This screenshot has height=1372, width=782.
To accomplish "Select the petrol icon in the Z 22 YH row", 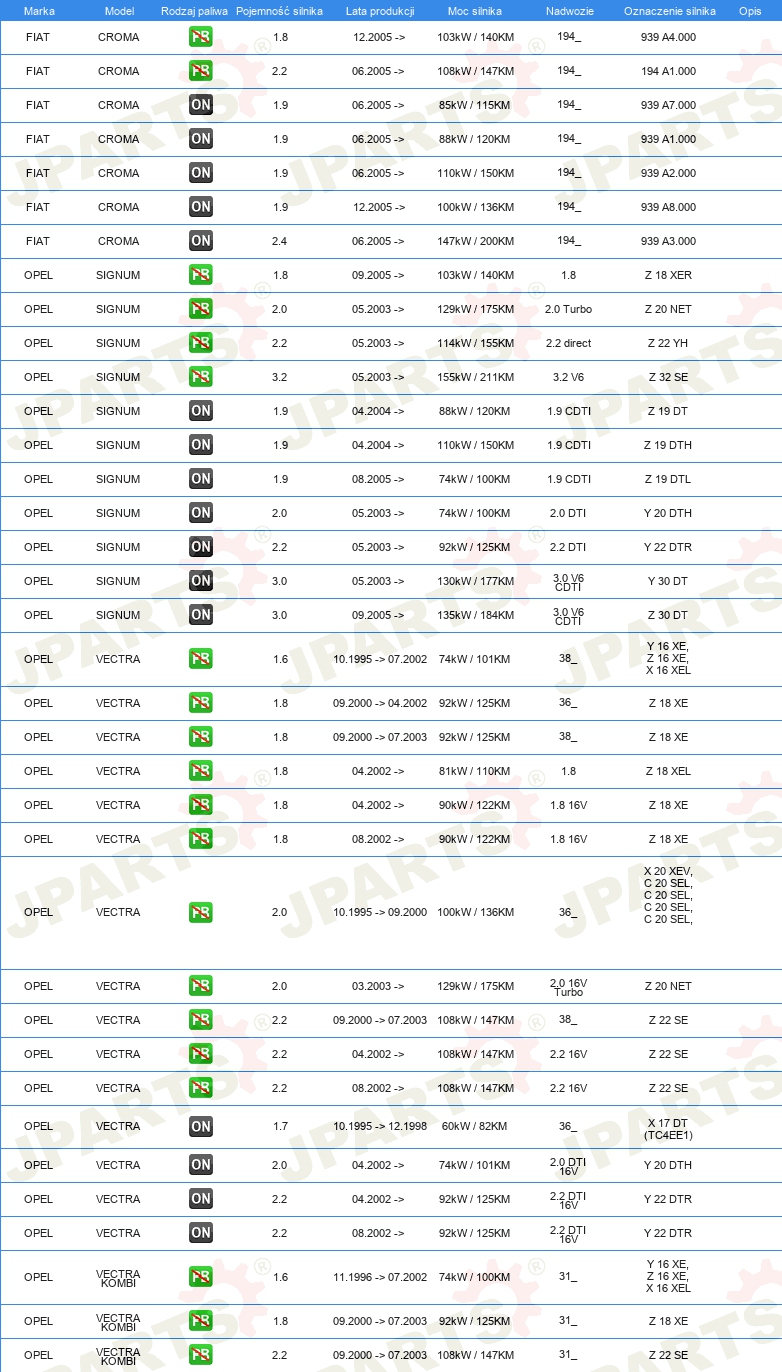I will (x=201, y=343).
